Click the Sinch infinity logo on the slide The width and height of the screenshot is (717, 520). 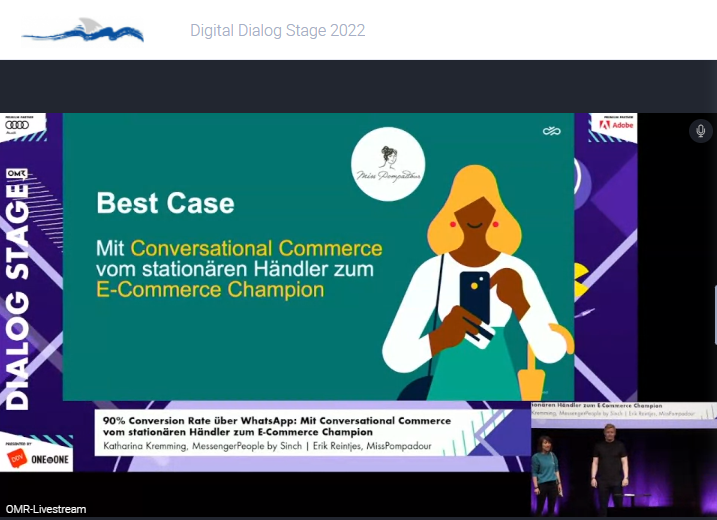[x=551, y=131]
